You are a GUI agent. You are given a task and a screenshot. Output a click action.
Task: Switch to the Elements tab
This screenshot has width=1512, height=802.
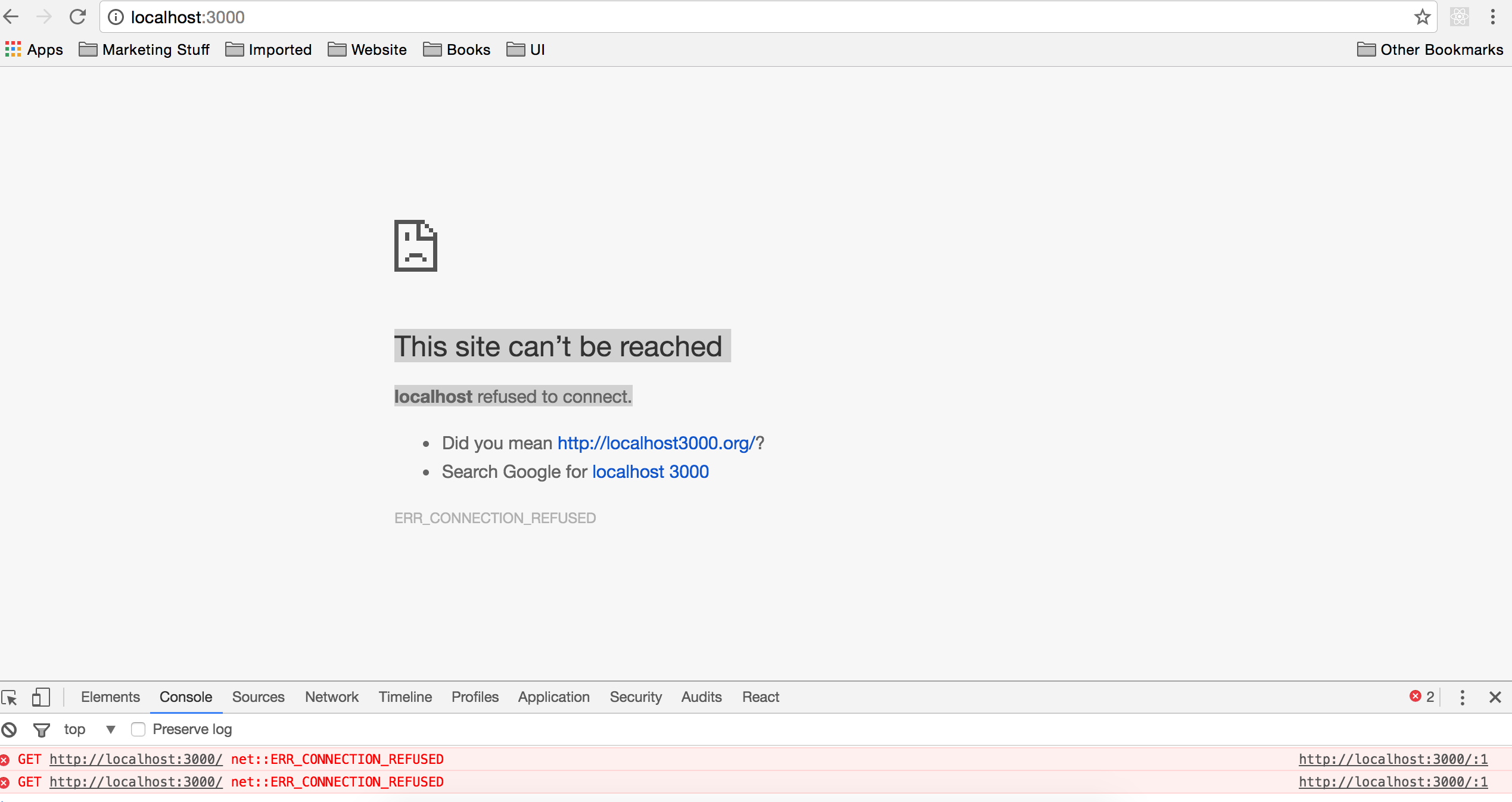point(110,697)
